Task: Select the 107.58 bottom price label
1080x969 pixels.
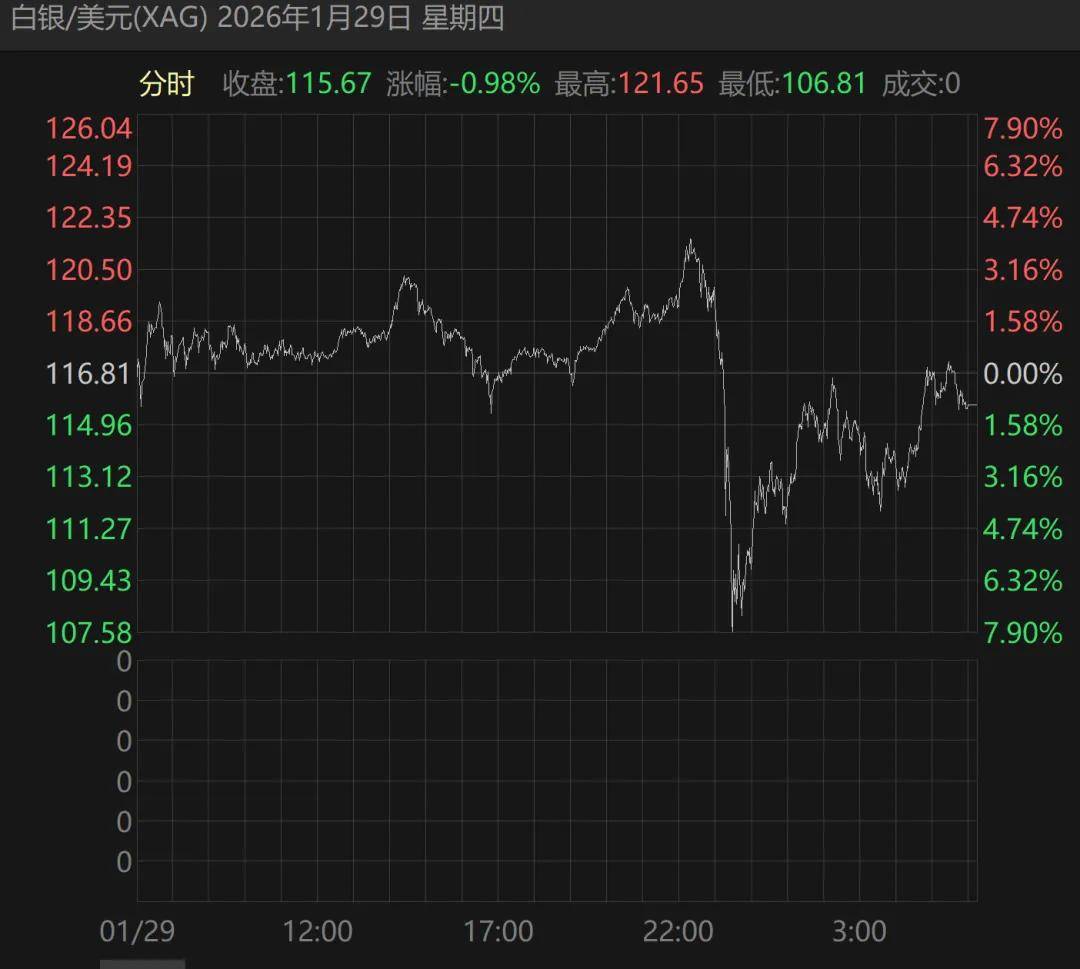Action: click(88, 632)
